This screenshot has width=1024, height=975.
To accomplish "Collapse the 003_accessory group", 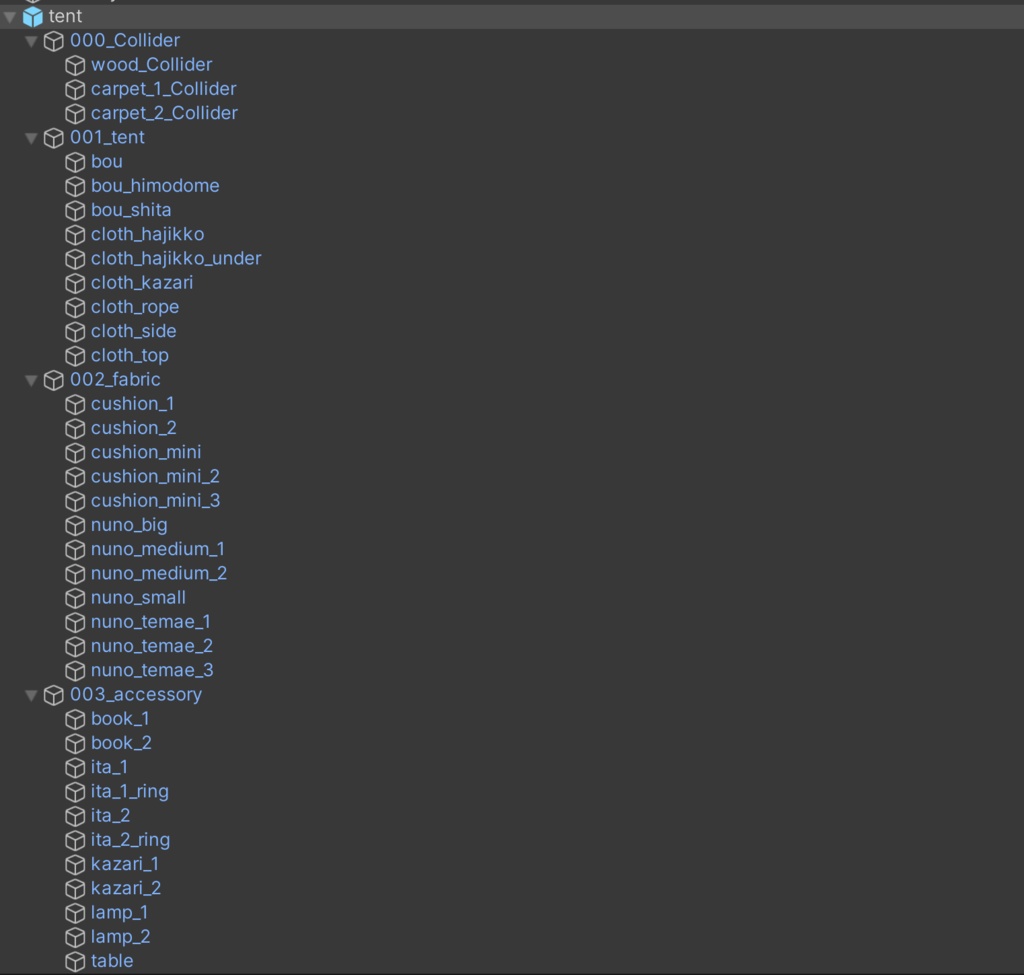I will tap(31, 695).
